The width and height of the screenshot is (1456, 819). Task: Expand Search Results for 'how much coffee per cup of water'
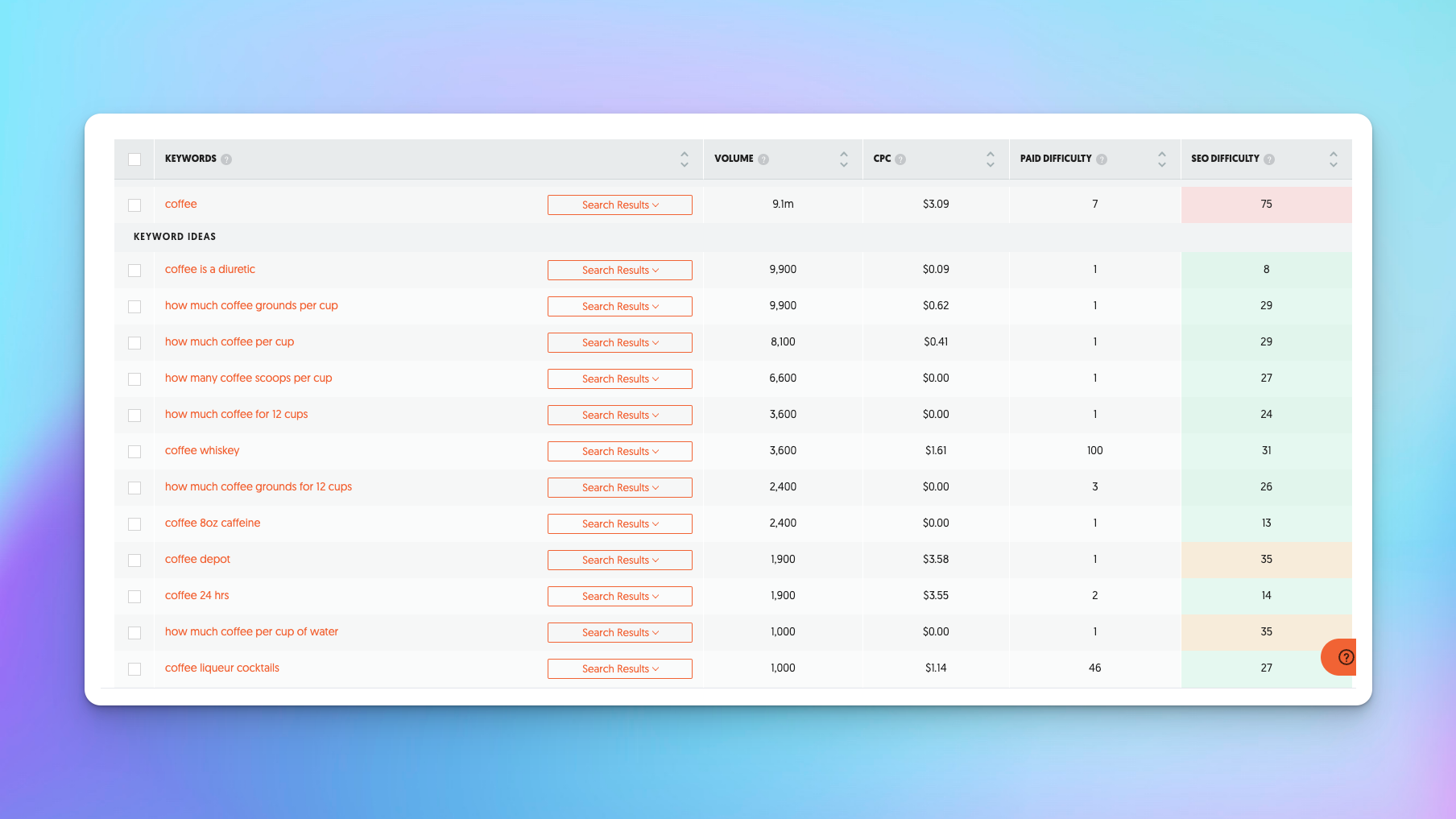point(620,633)
